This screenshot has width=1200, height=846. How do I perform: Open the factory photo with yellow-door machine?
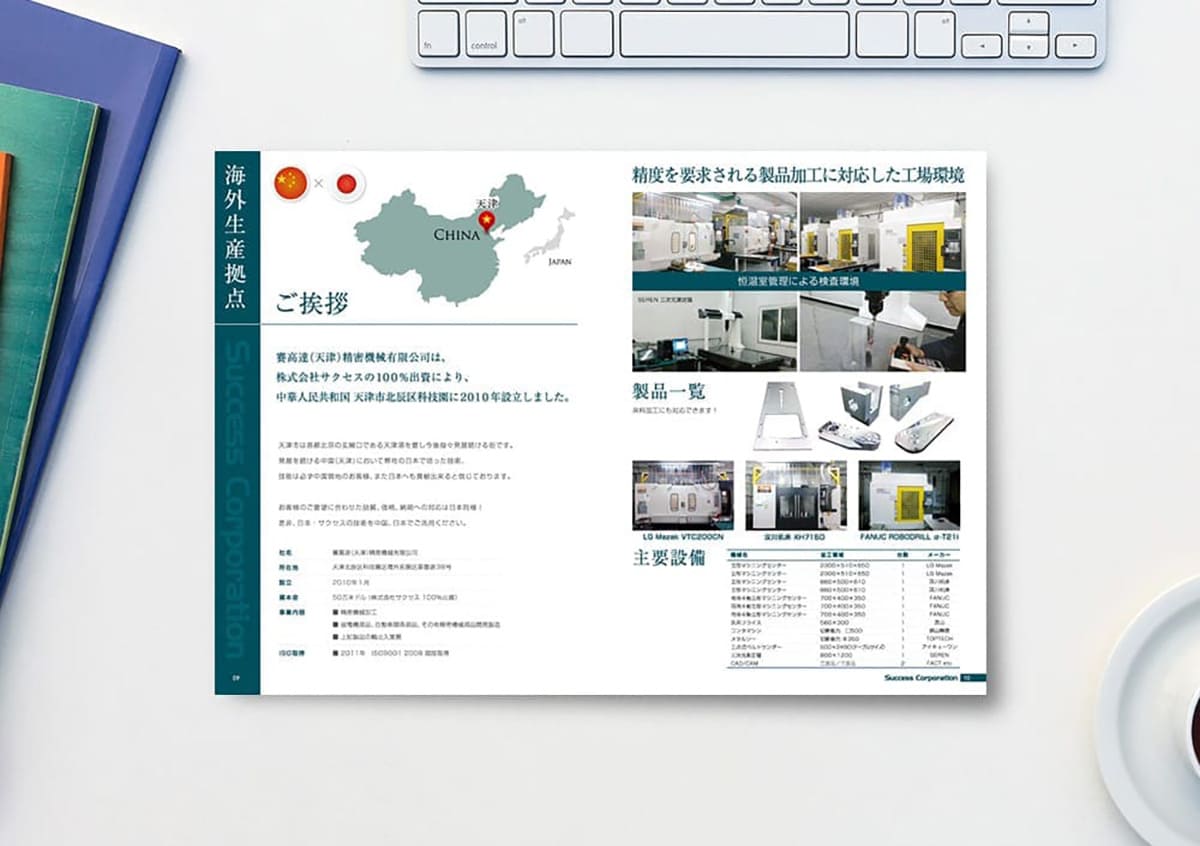(883, 231)
